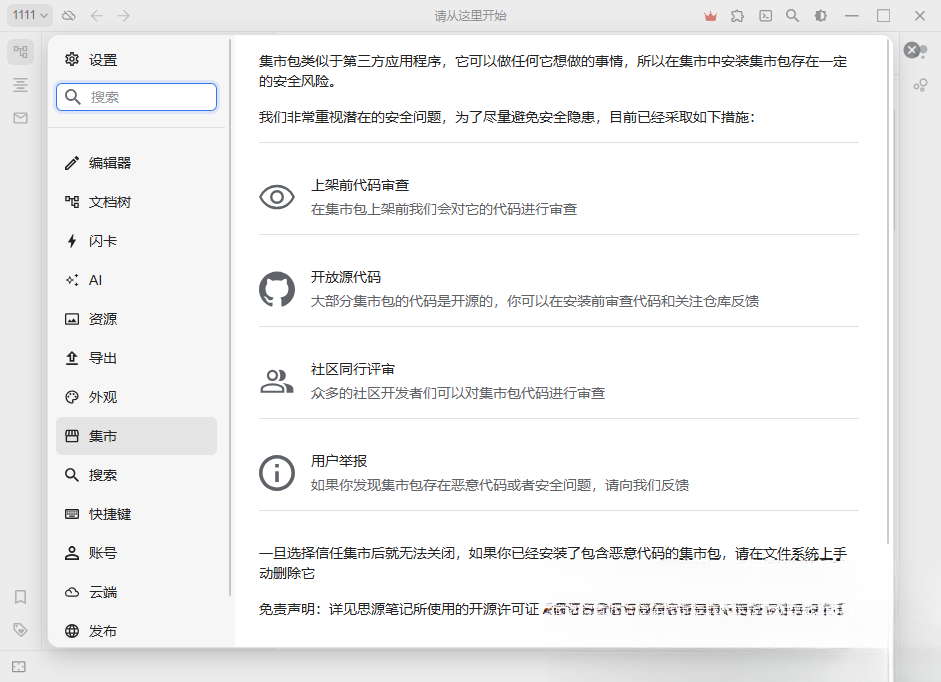Click the 免责声明 disclaimer text line

(552, 609)
